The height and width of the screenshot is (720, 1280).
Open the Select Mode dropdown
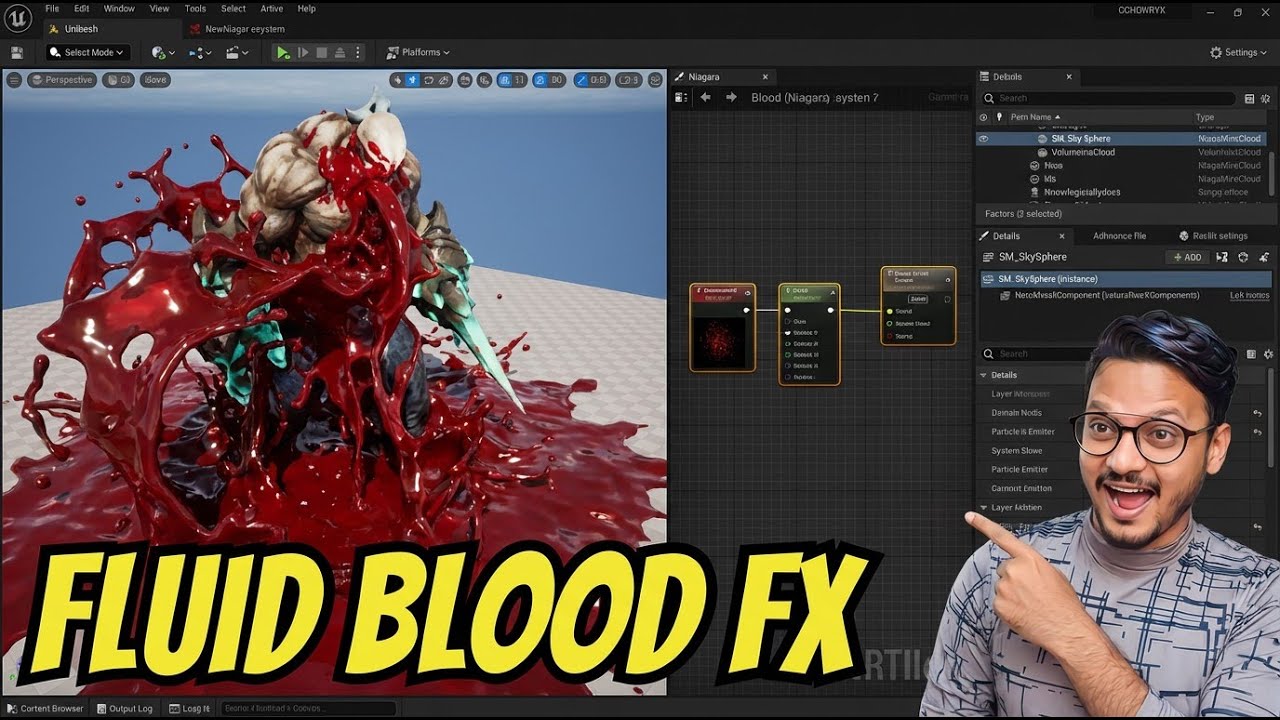pyautogui.click(x=88, y=52)
